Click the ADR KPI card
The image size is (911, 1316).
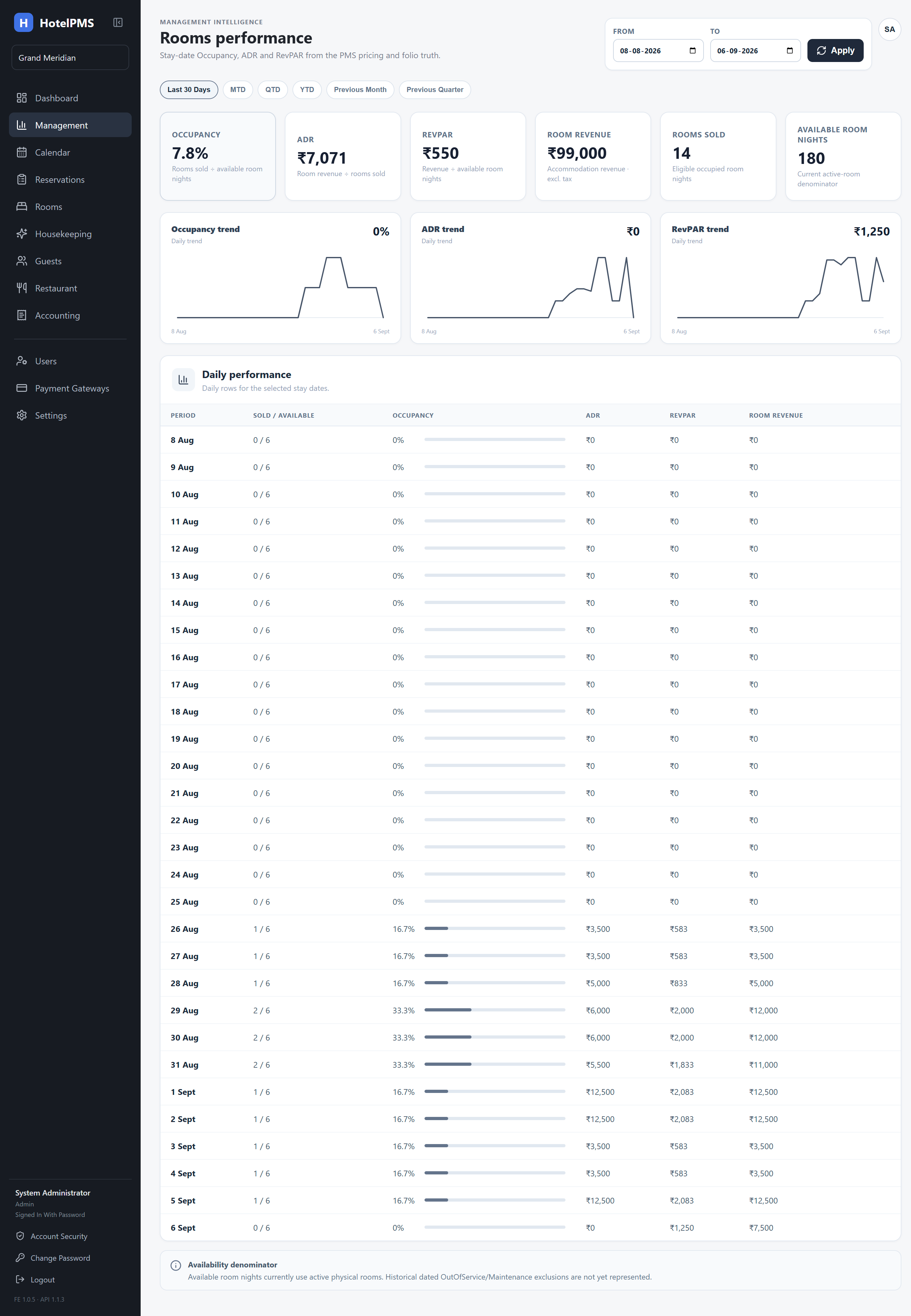point(342,156)
